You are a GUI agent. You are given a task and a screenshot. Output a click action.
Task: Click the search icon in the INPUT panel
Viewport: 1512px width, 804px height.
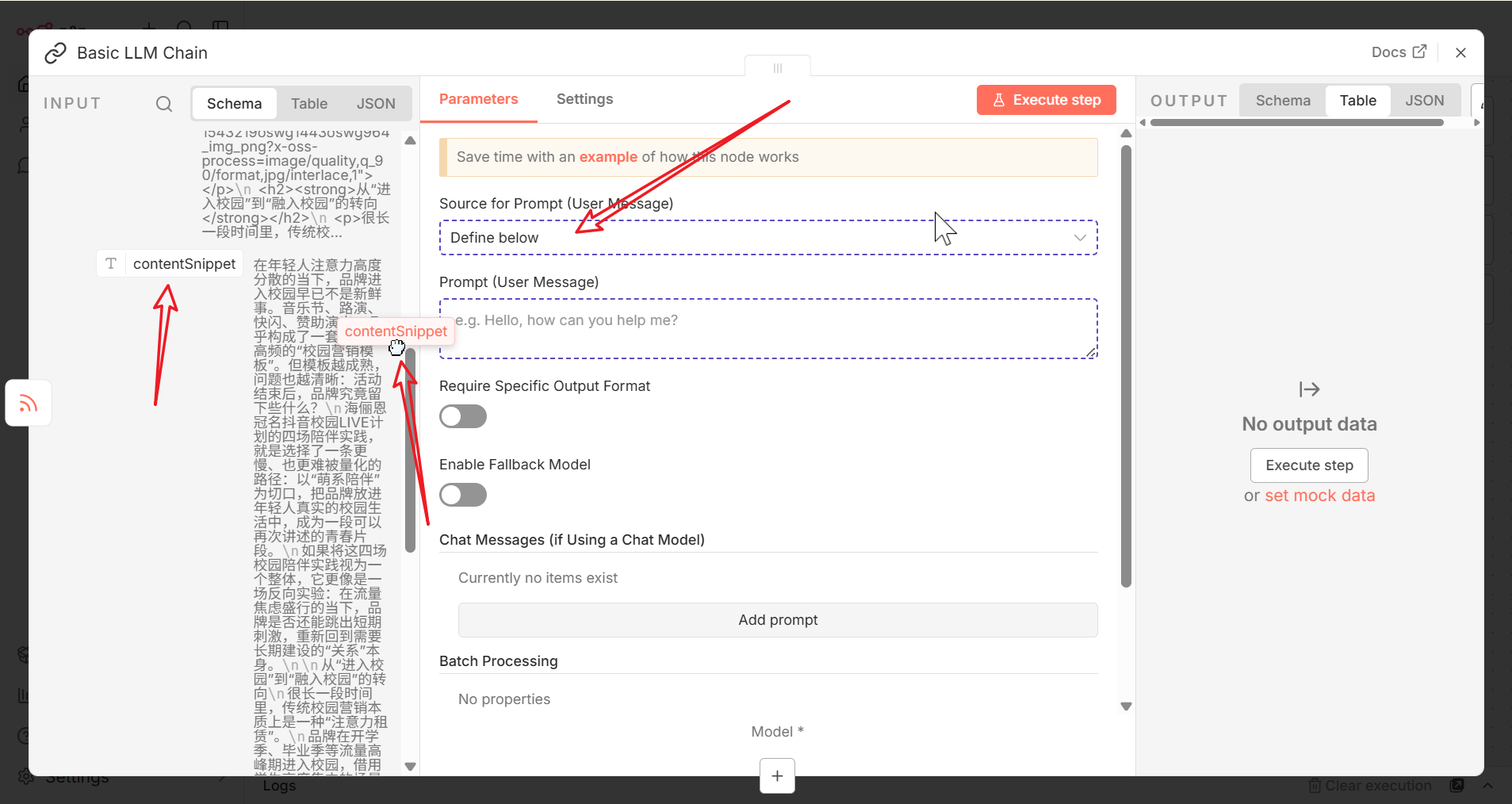tap(164, 104)
